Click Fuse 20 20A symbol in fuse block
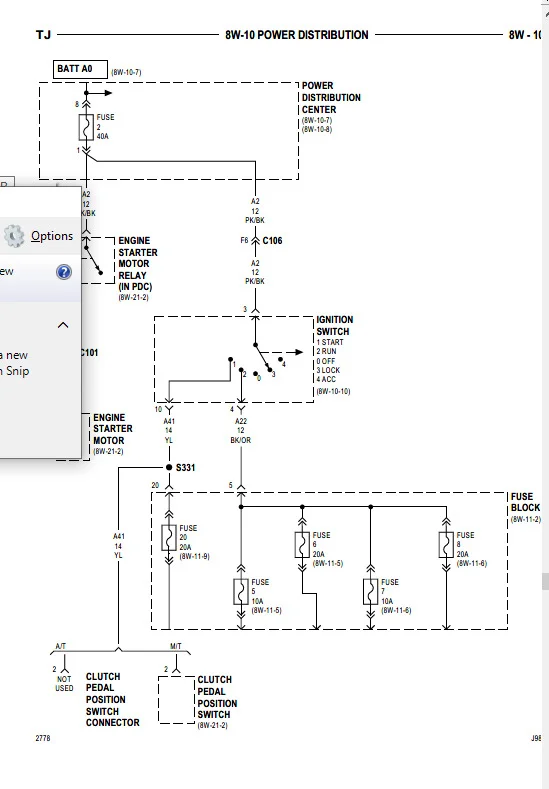 pos(169,538)
